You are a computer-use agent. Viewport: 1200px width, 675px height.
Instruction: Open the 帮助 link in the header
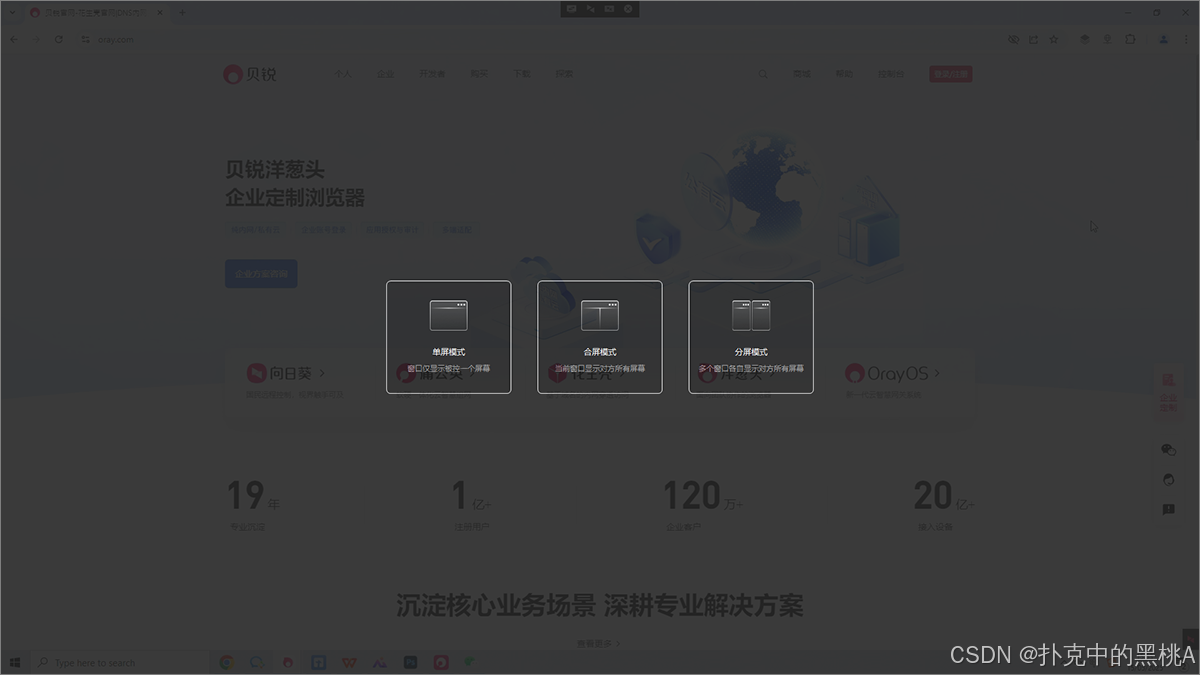(x=845, y=74)
